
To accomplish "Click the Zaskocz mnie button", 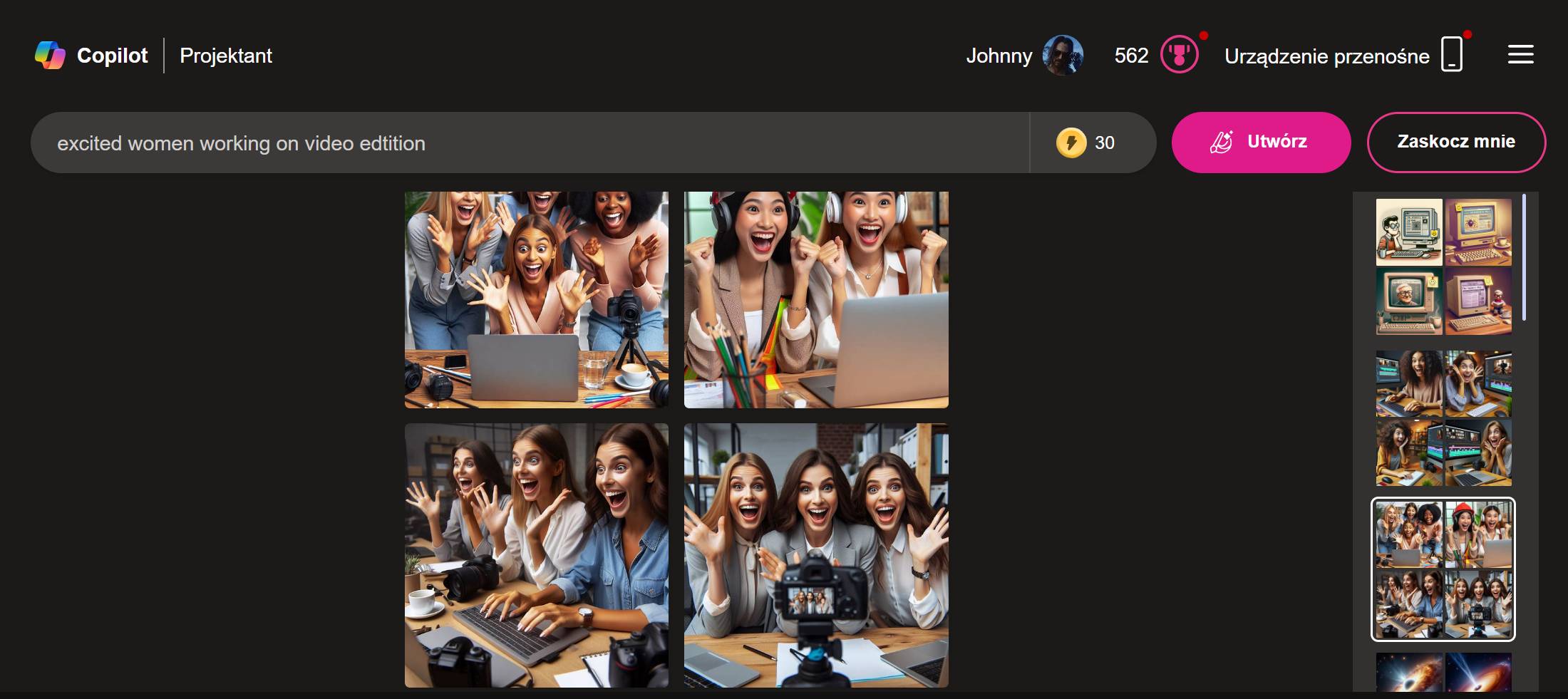I will pos(1456,142).
